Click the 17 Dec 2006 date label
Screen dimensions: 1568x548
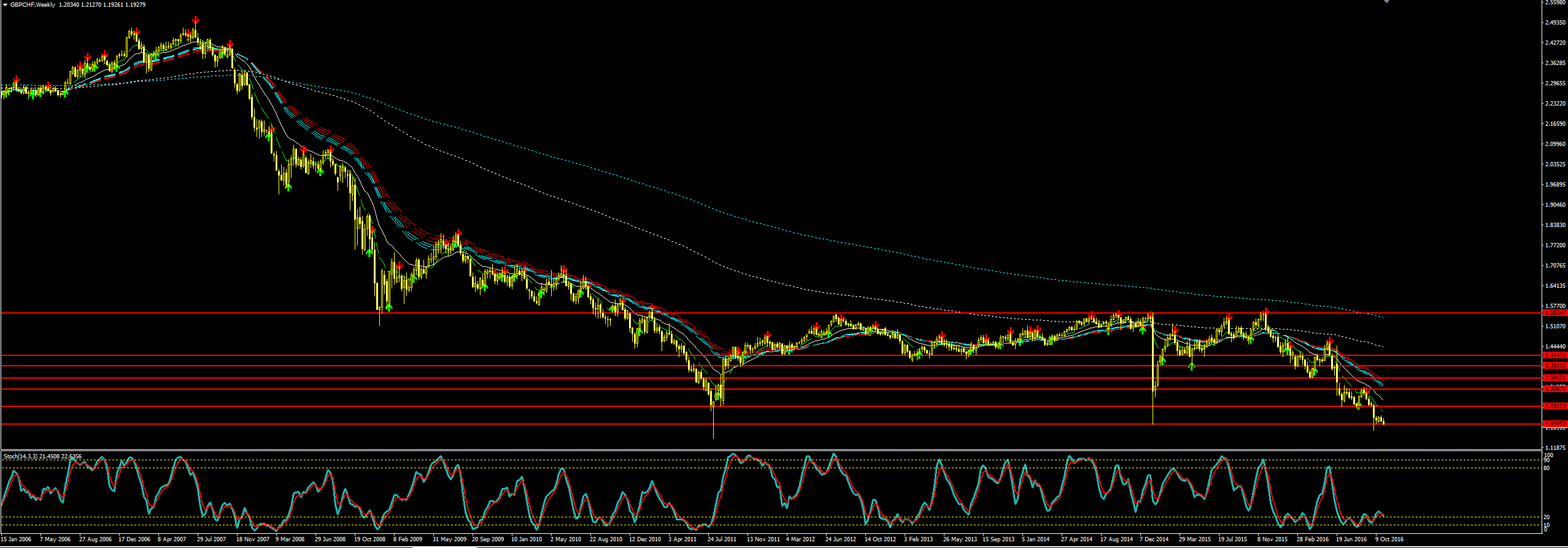(134, 539)
